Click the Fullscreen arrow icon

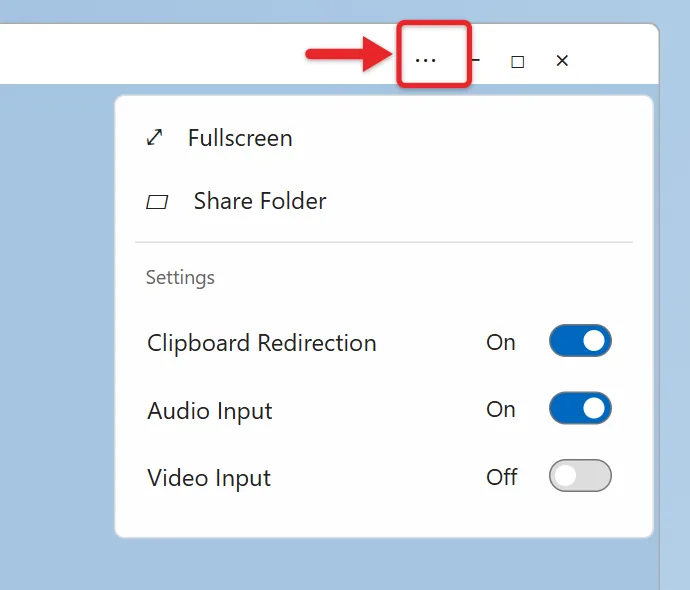click(154, 137)
